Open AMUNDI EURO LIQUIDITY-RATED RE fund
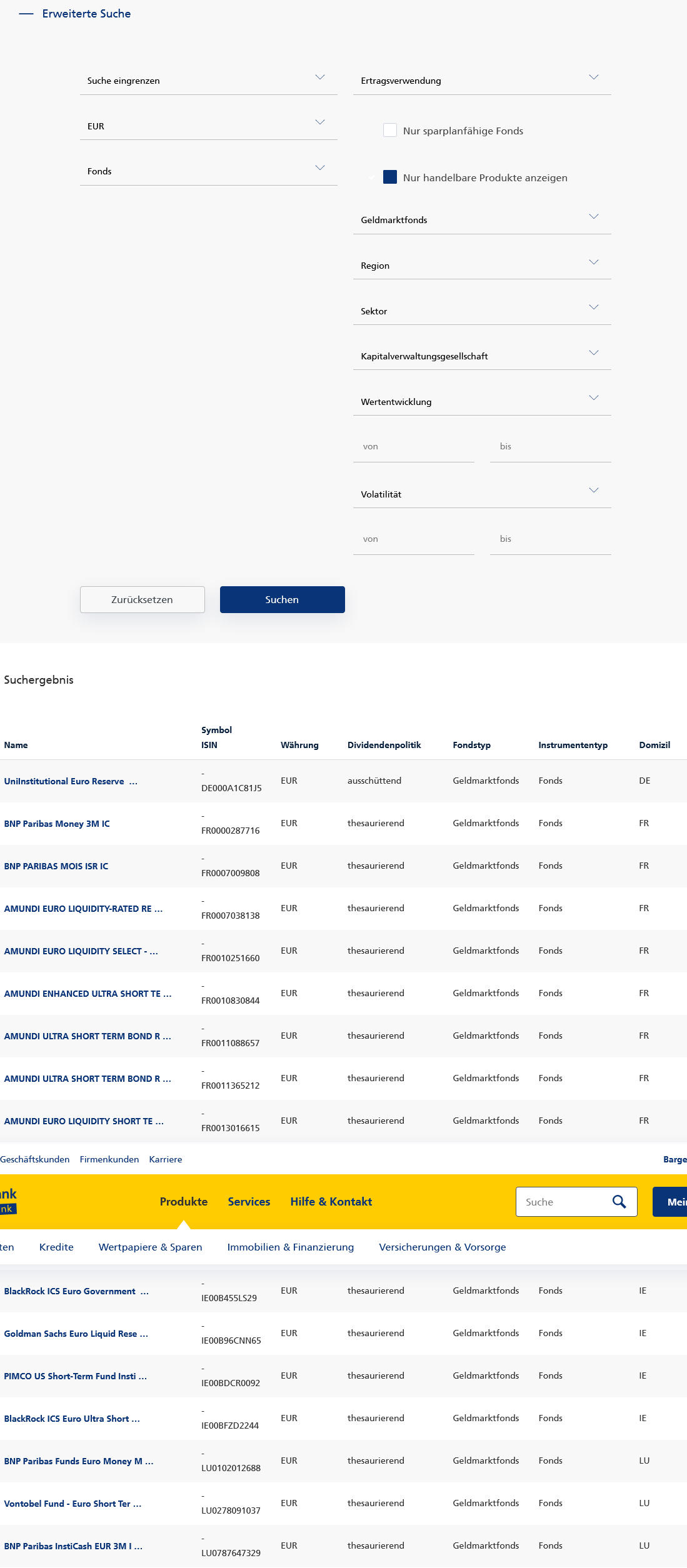This screenshot has height=1568, width=687. click(83, 909)
